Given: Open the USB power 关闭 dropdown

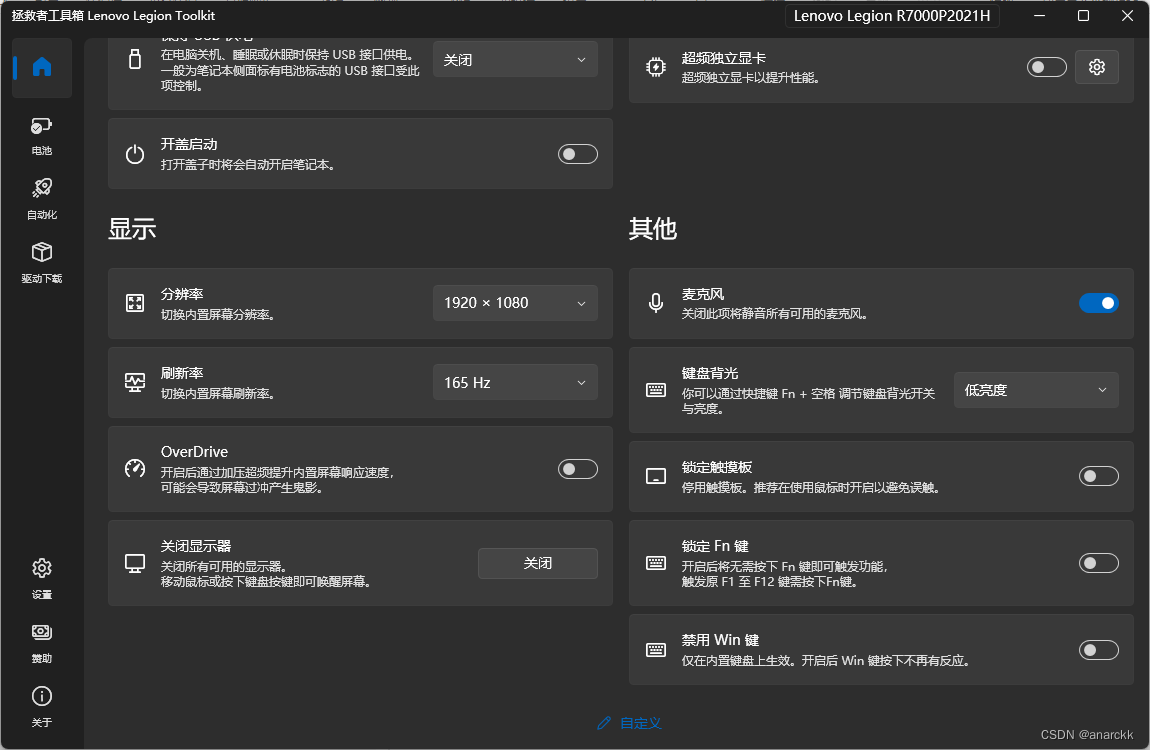Looking at the screenshot, I should (515, 59).
